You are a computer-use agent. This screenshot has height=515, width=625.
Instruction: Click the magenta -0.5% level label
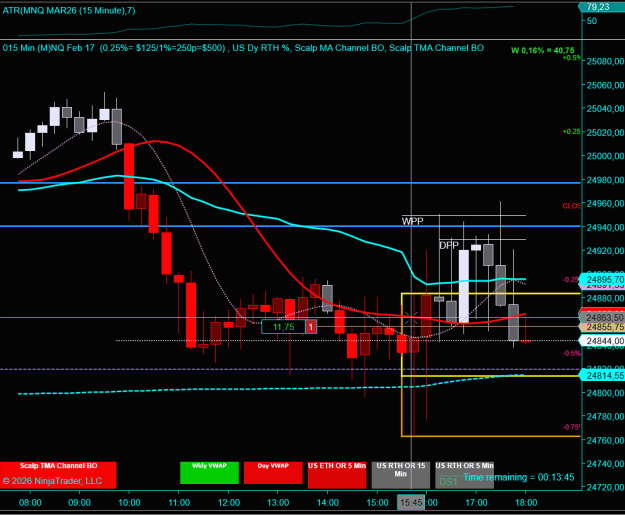tap(571, 353)
